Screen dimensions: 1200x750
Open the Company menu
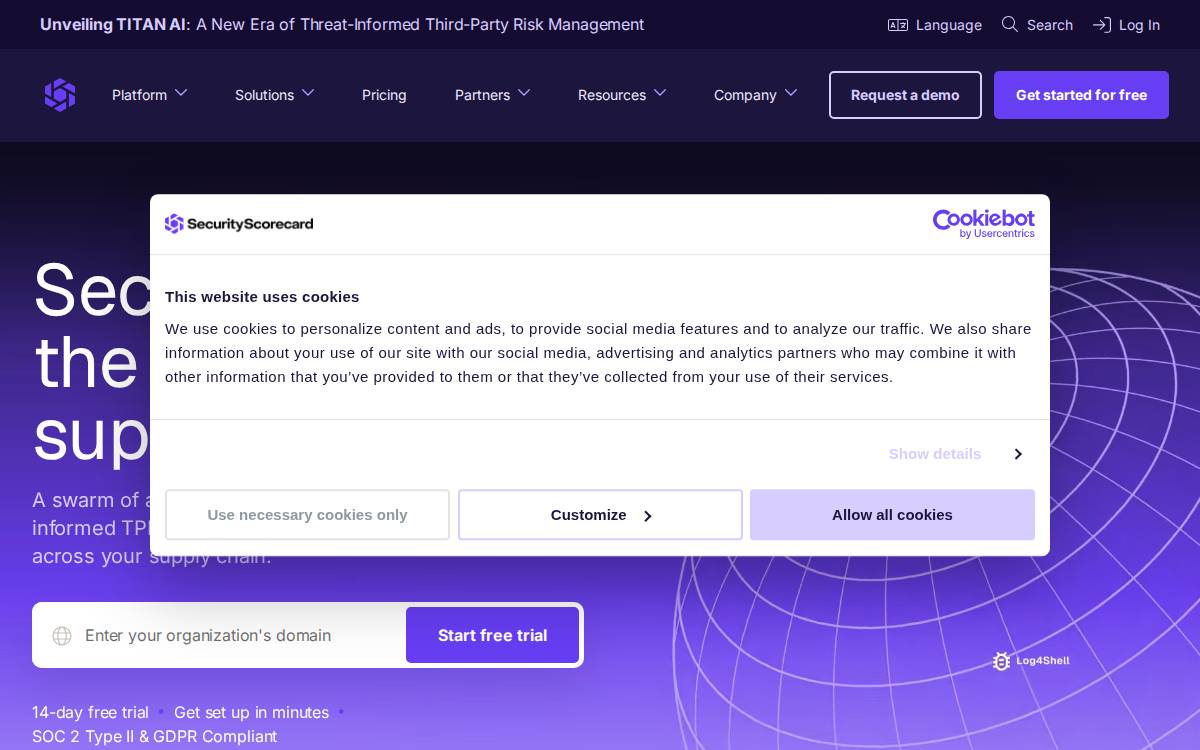click(745, 95)
